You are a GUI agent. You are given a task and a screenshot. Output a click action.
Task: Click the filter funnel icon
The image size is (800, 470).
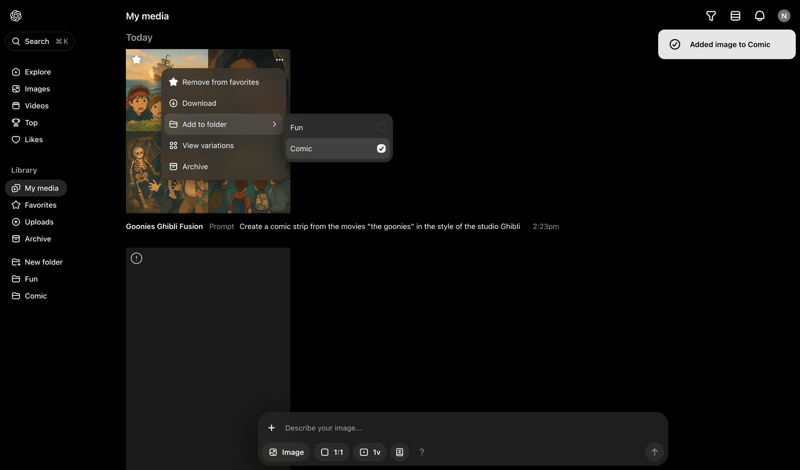pos(711,16)
